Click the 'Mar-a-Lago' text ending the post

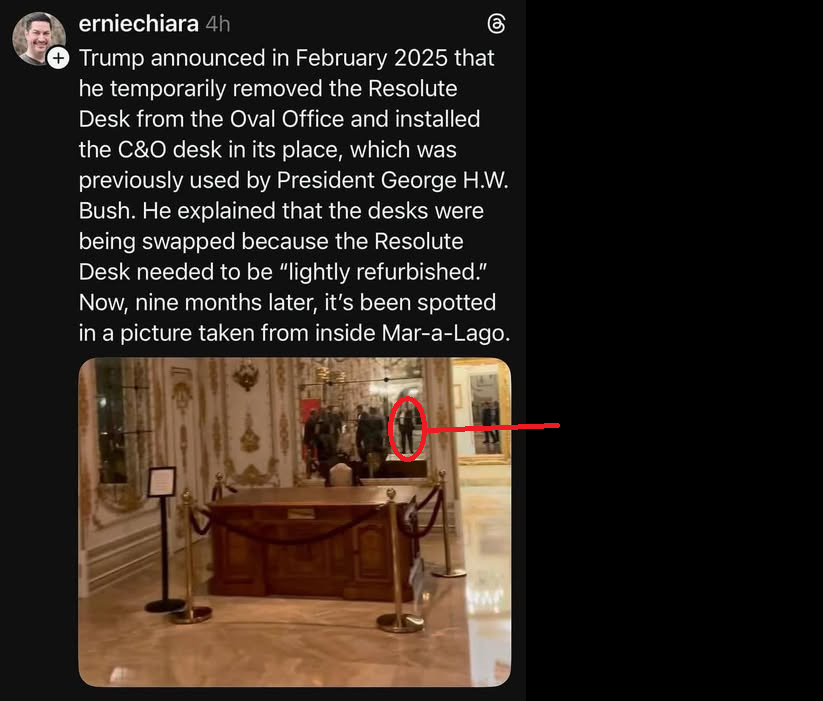coord(446,333)
